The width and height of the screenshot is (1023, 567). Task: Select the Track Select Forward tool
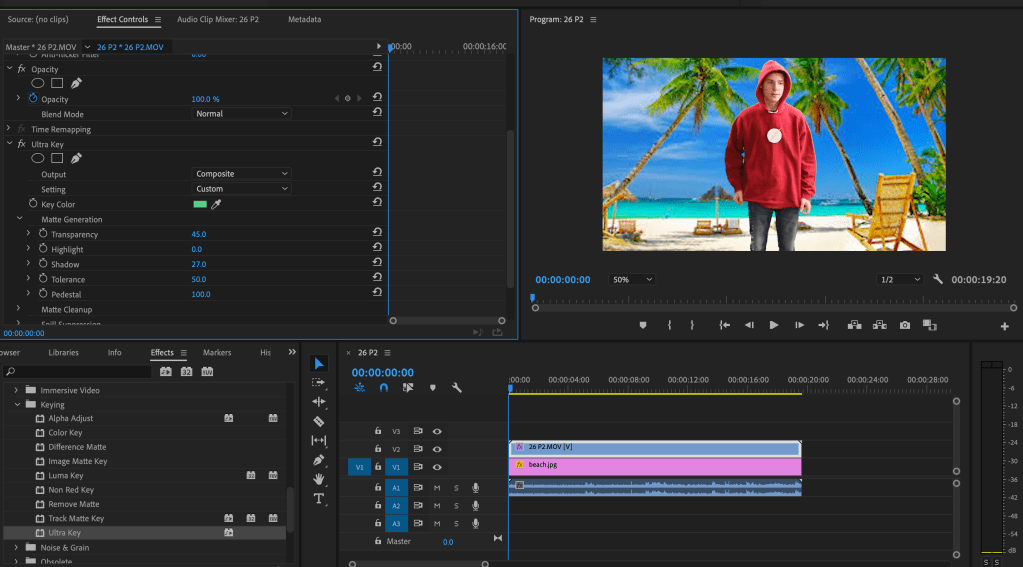pos(318,382)
